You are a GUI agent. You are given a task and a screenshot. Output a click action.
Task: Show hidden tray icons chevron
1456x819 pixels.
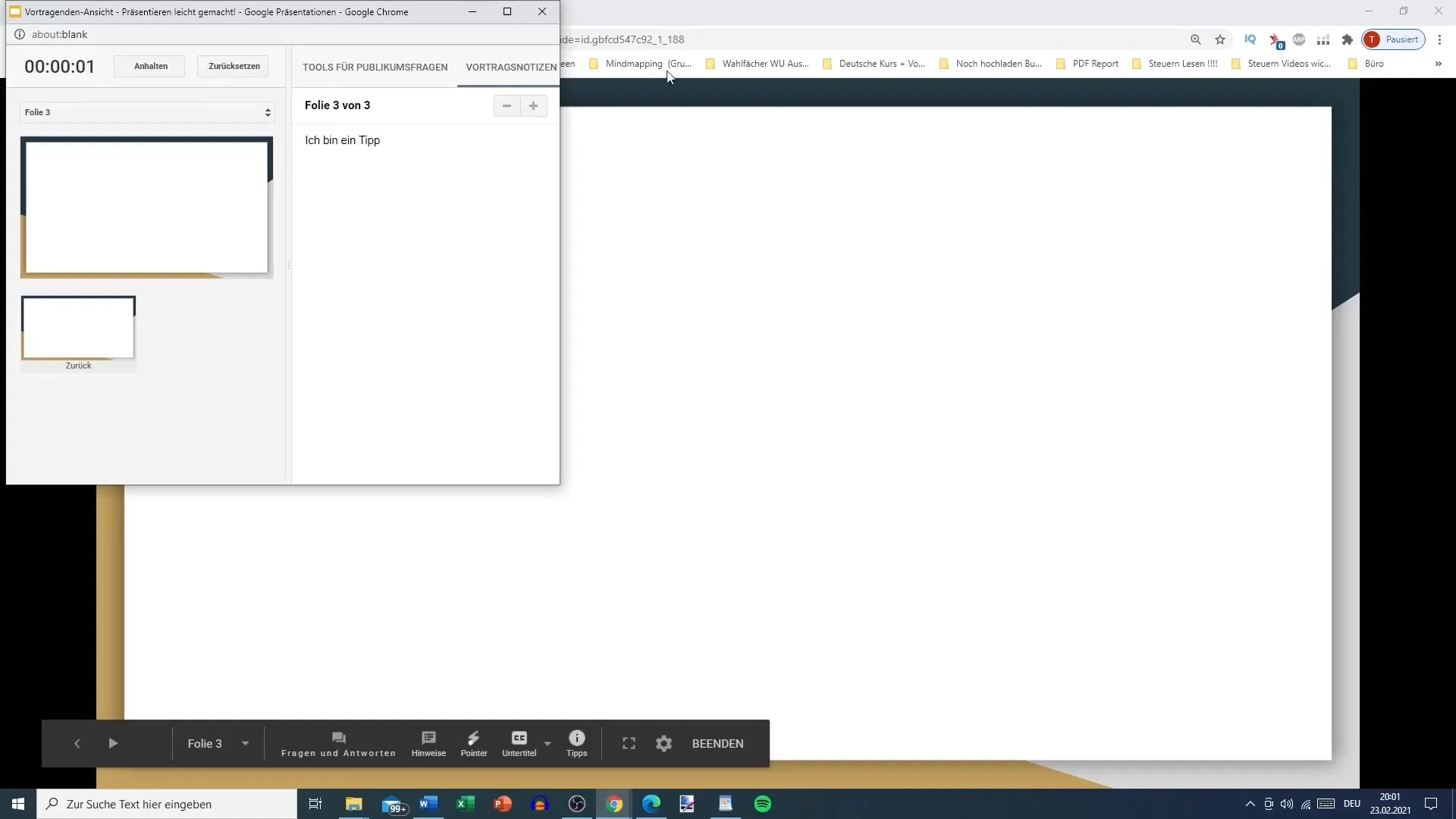click(1250, 804)
